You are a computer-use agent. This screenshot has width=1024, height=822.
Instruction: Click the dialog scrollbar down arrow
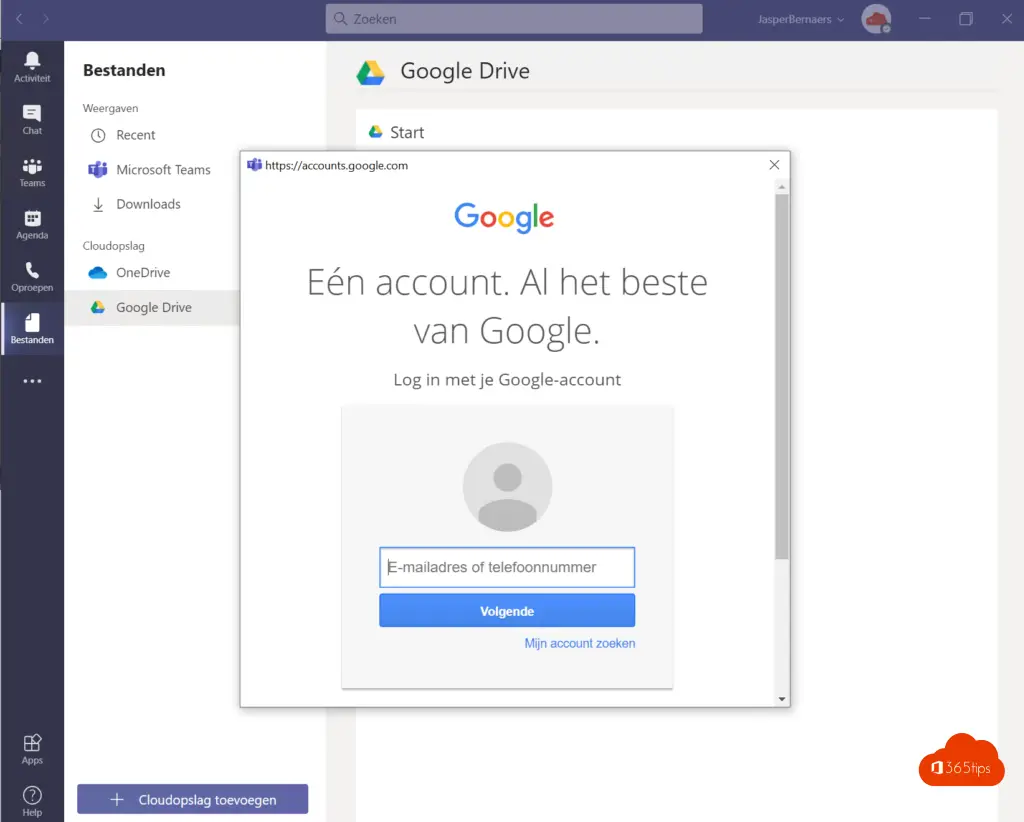pyautogui.click(x=782, y=699)
